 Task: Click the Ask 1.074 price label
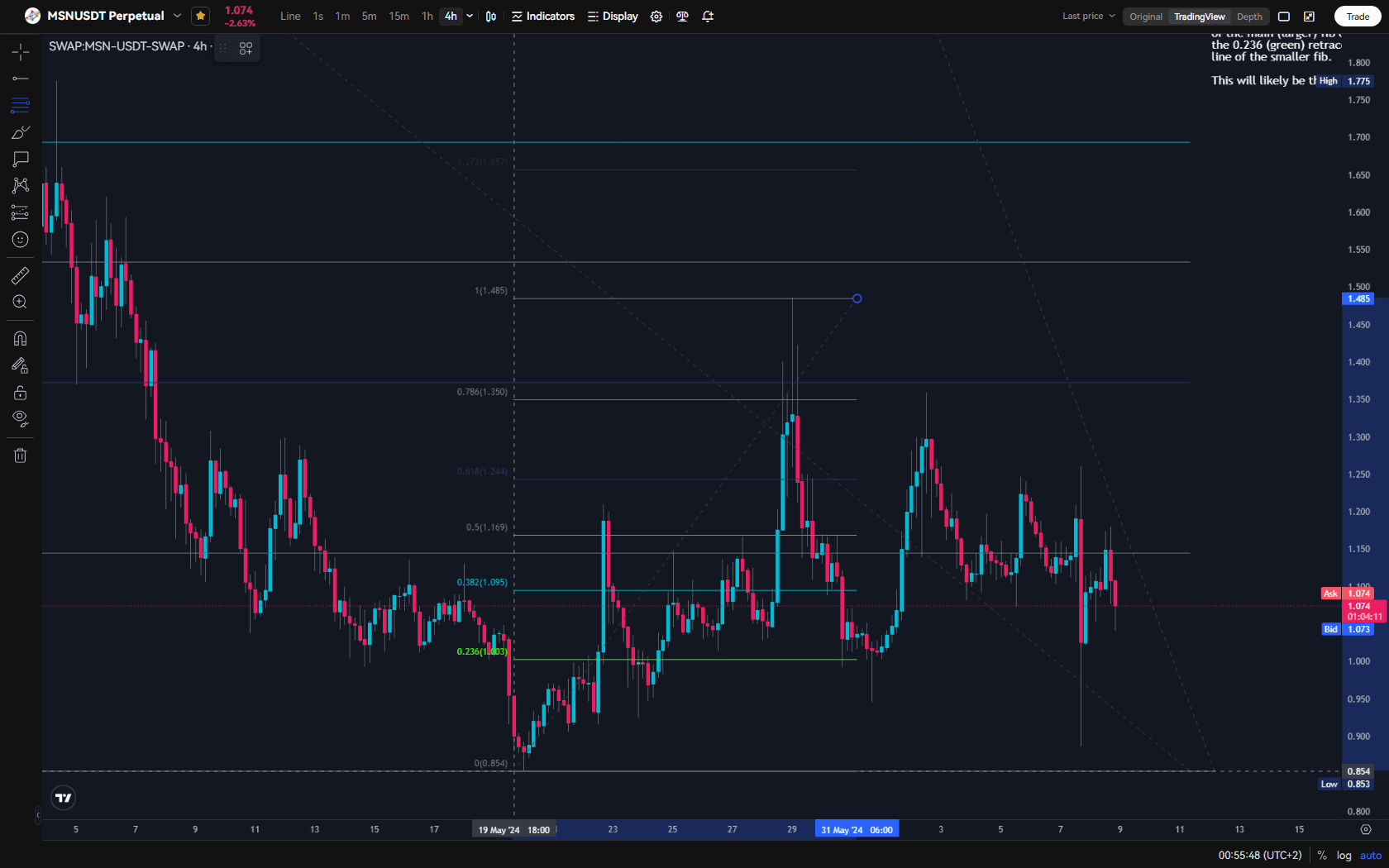pos(1348,594)
